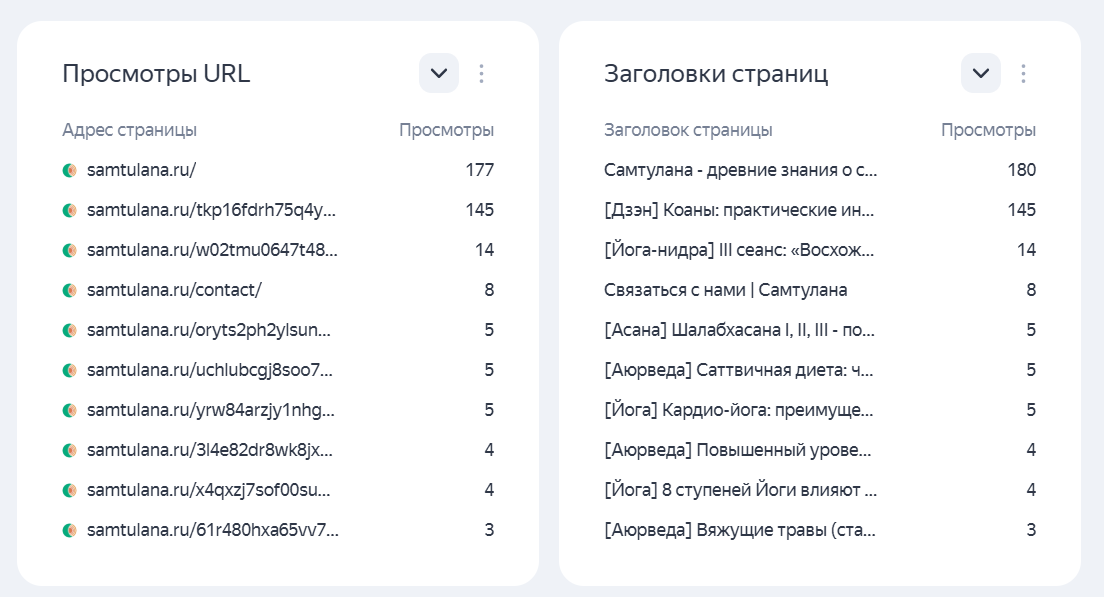This screenshot has height=597, width=1104.
Task: Expand the Просмотры URL widget dropdown chevron
Action: pos(439,73)
